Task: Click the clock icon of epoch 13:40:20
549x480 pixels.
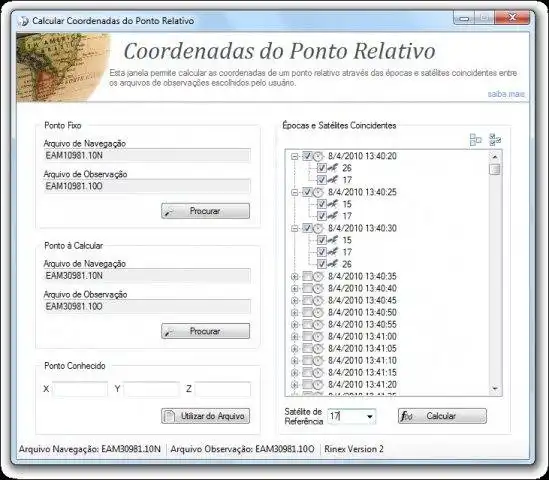Action: 318,156
